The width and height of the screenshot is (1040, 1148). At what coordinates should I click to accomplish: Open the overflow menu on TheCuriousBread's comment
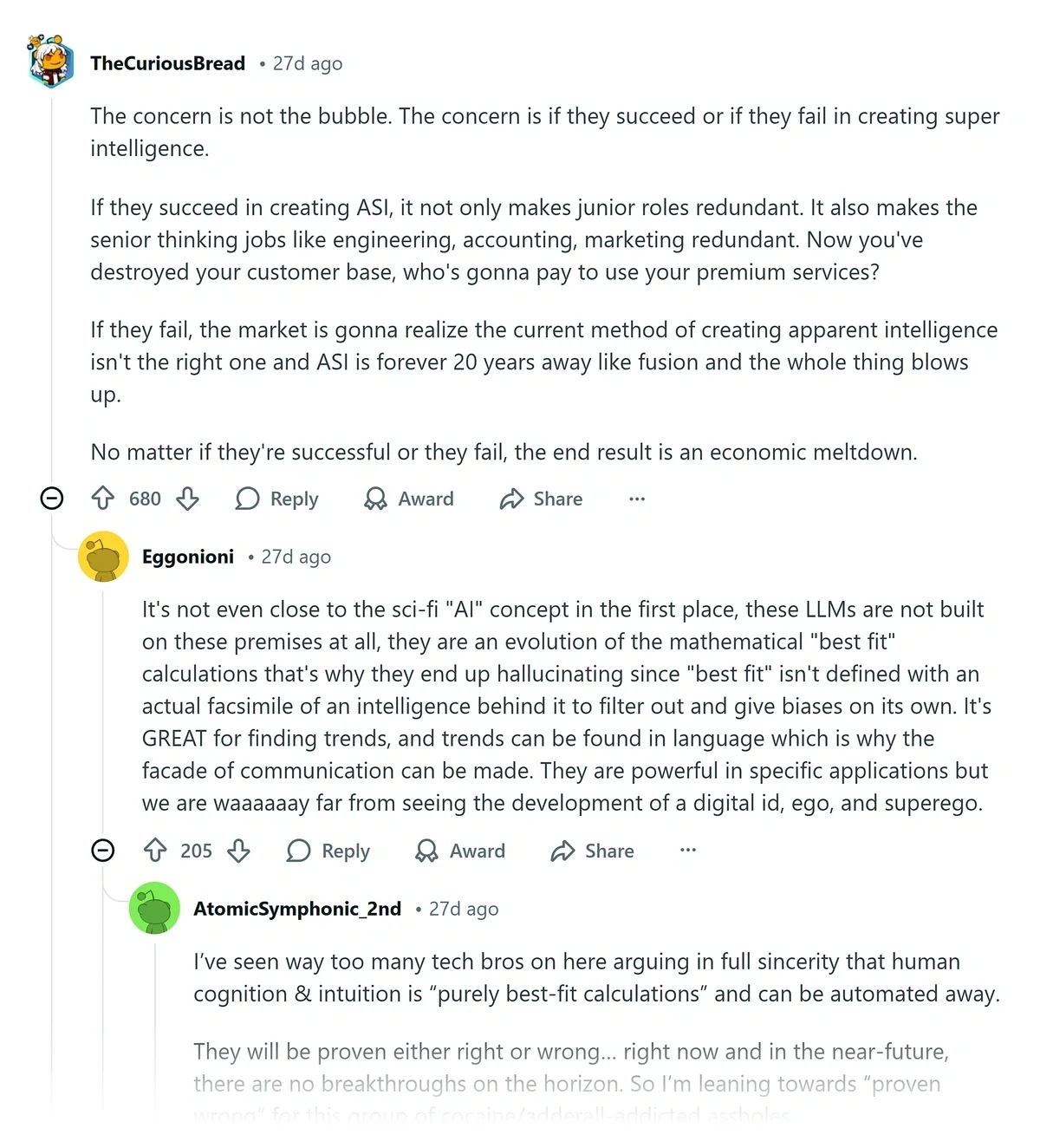637,499
